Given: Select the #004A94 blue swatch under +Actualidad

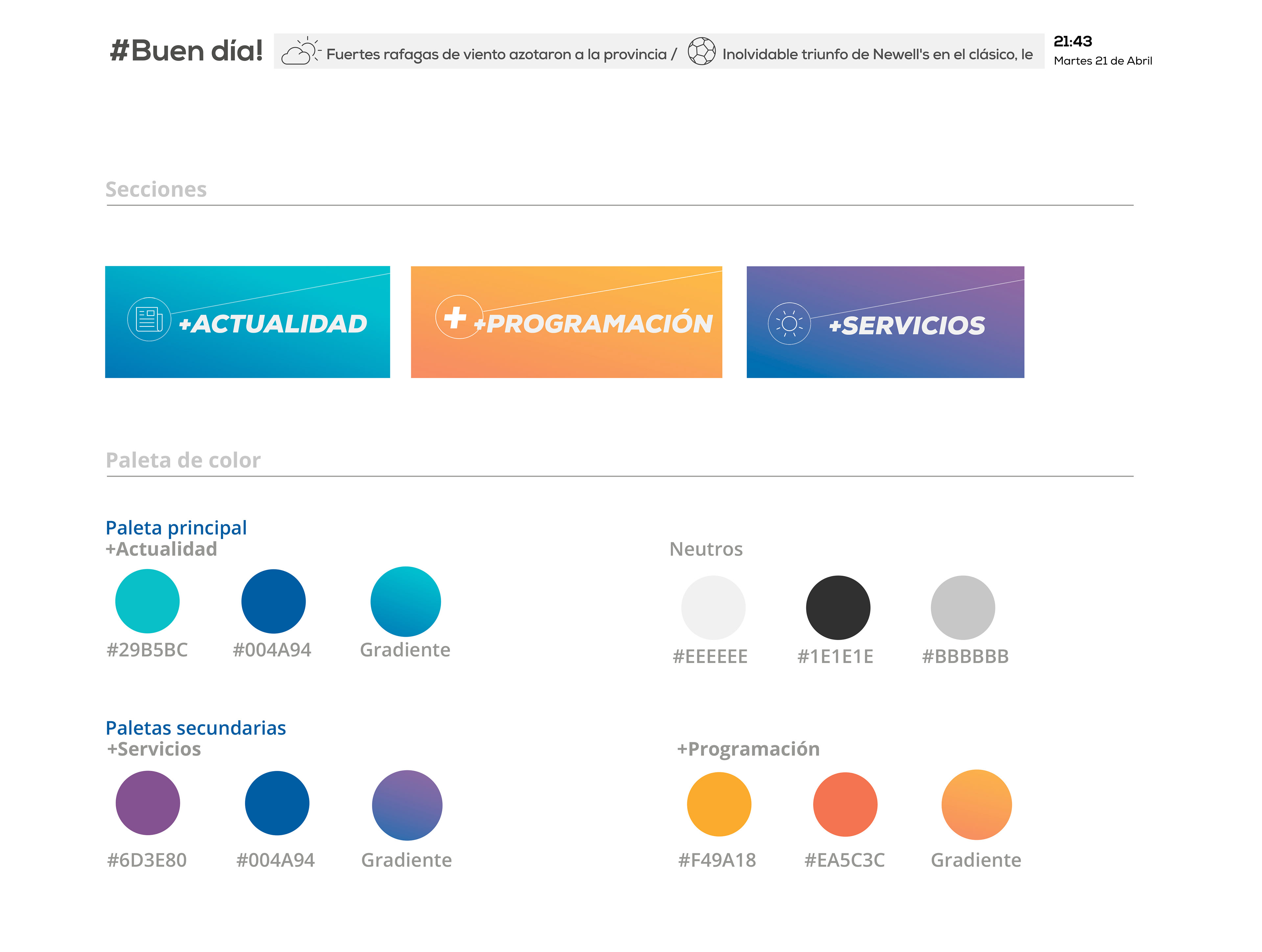Looking at the screenshot, I should pyautogui.click(x=273, y=601).
